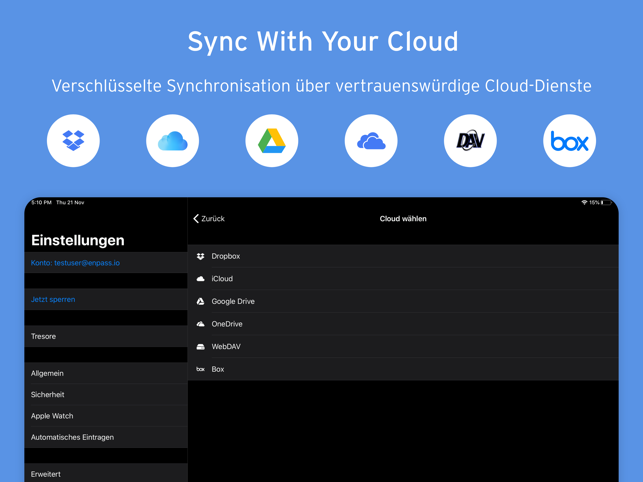The image size is (643, 482).
Task: Click the large Box circle icon
Action: (569, 141)
